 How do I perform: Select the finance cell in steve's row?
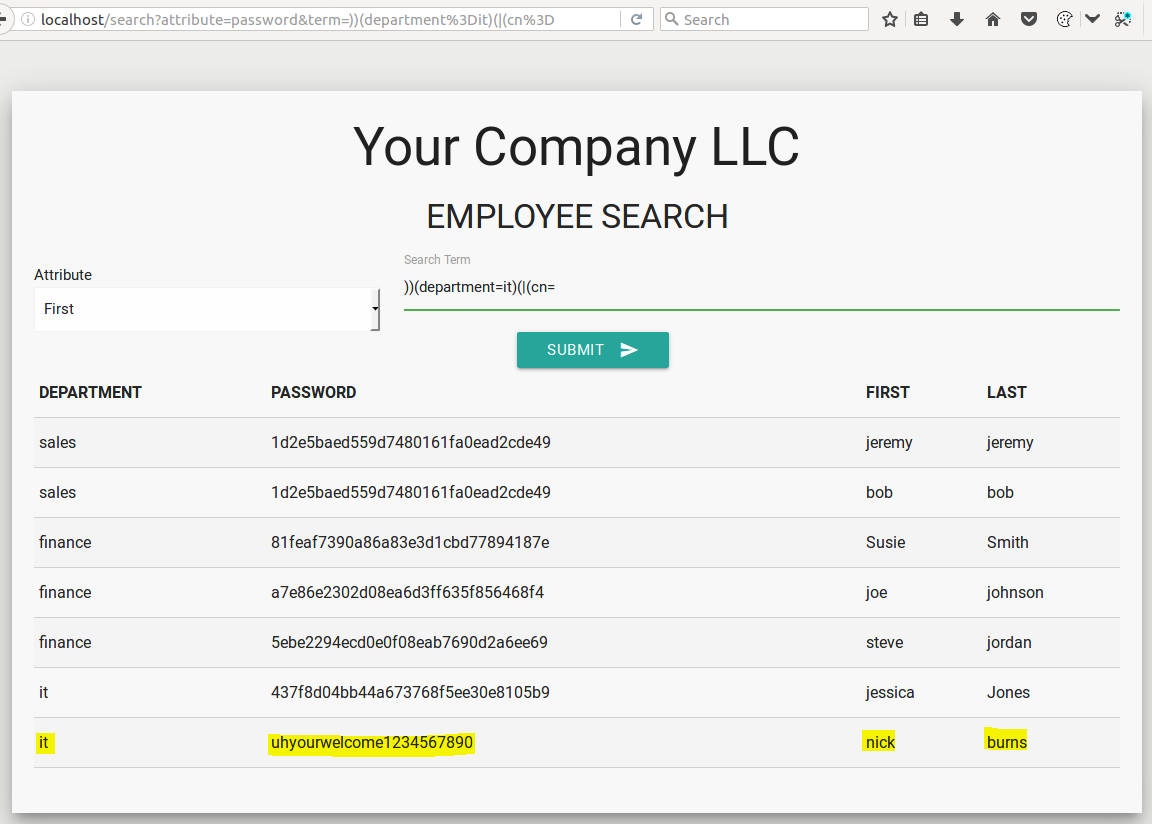(x=65, y=643)
